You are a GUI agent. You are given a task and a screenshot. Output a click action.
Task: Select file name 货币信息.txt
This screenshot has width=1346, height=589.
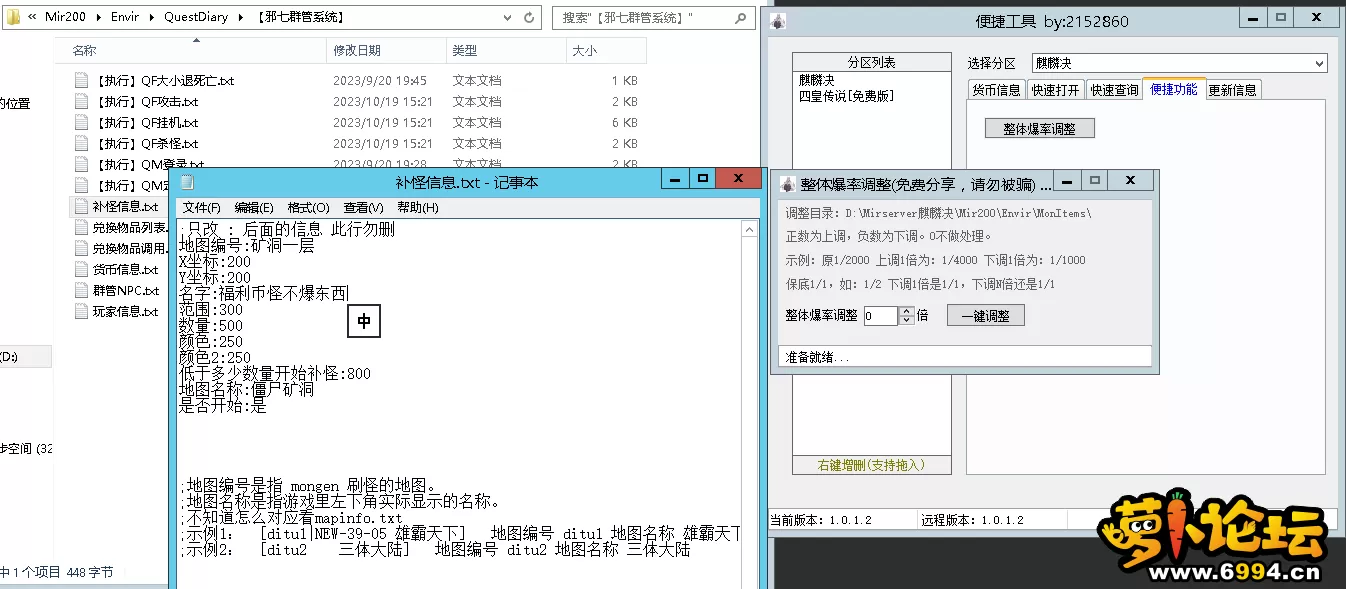(x=126, y=269)
